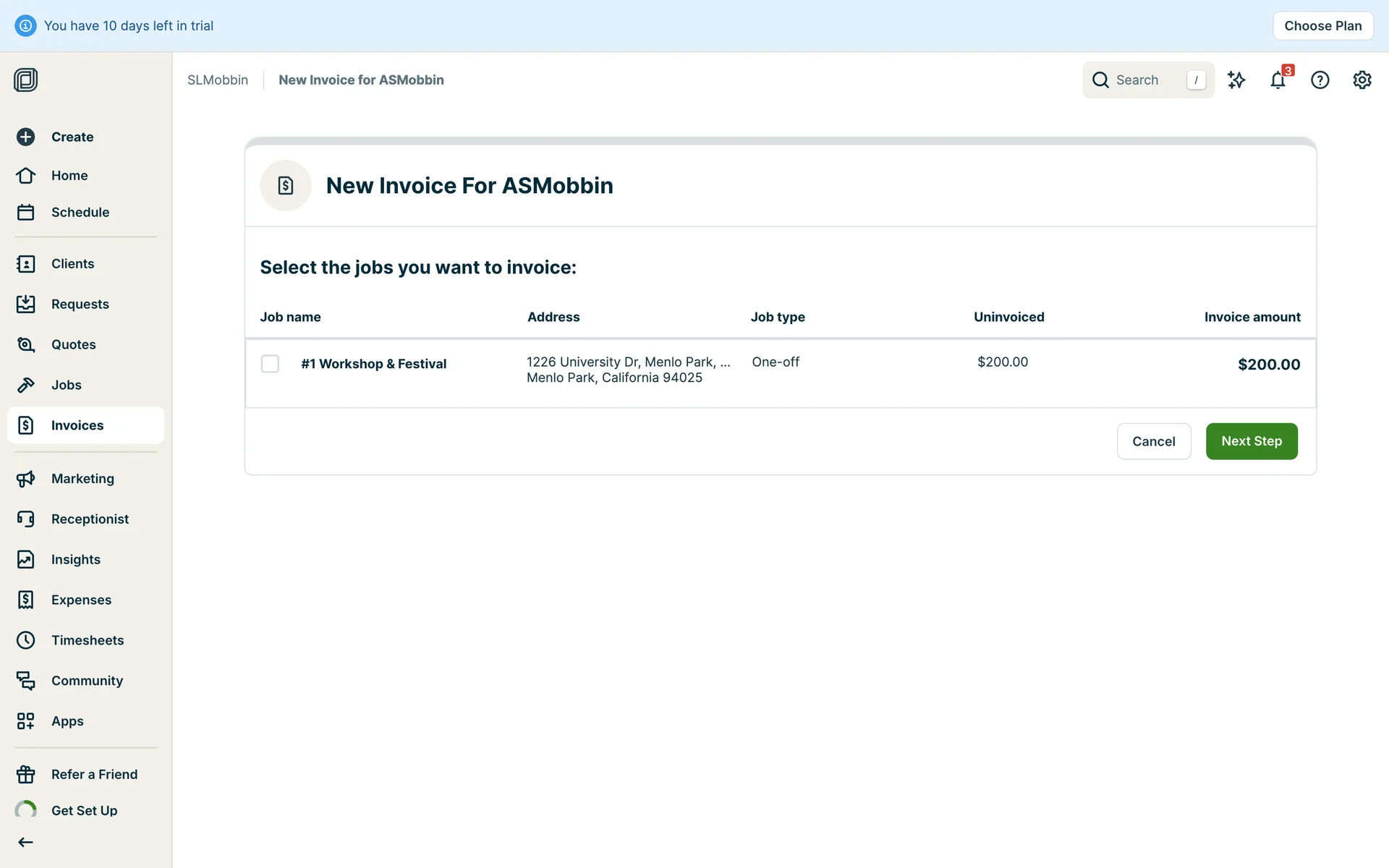This screenshot has height=868, width=1389.
Task: Go to Quotes in the sidebar
Action: coord(73,344)
